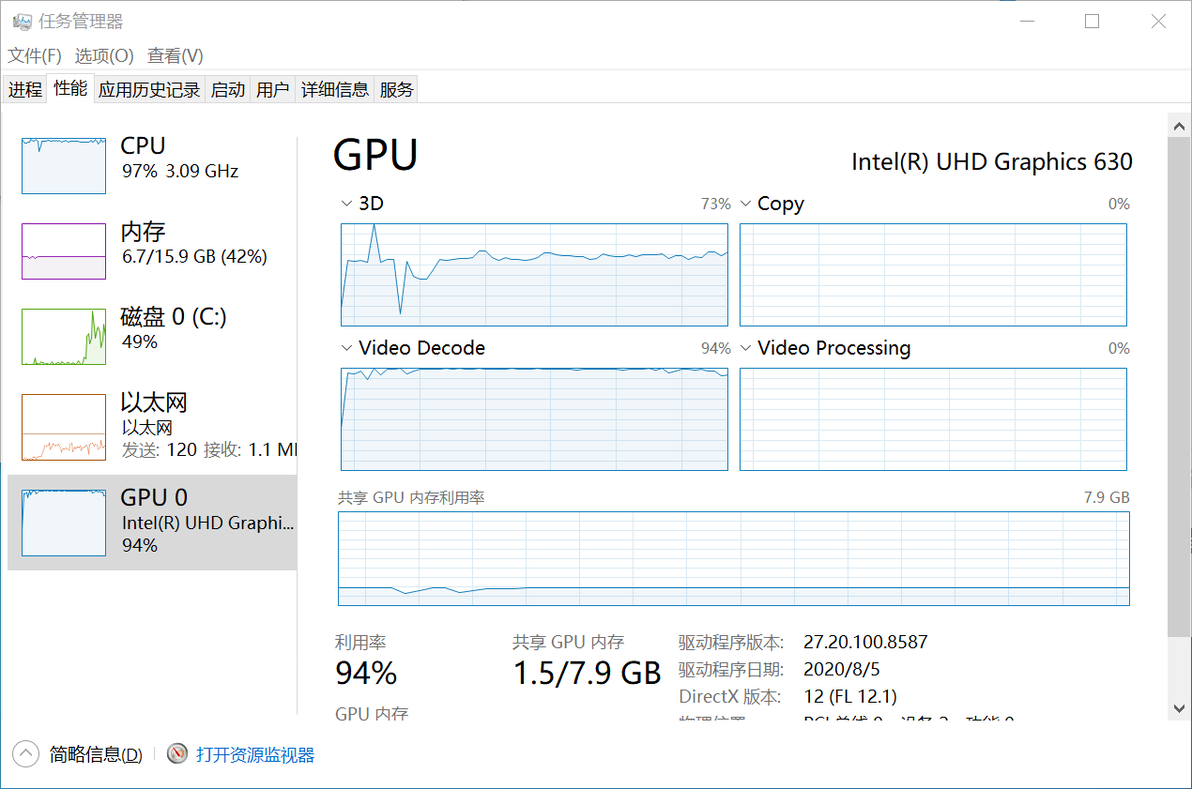This screenshot has height=789, width=1192.
Task: Click the 简略信息(D) button
Action: tap(96, 755)
